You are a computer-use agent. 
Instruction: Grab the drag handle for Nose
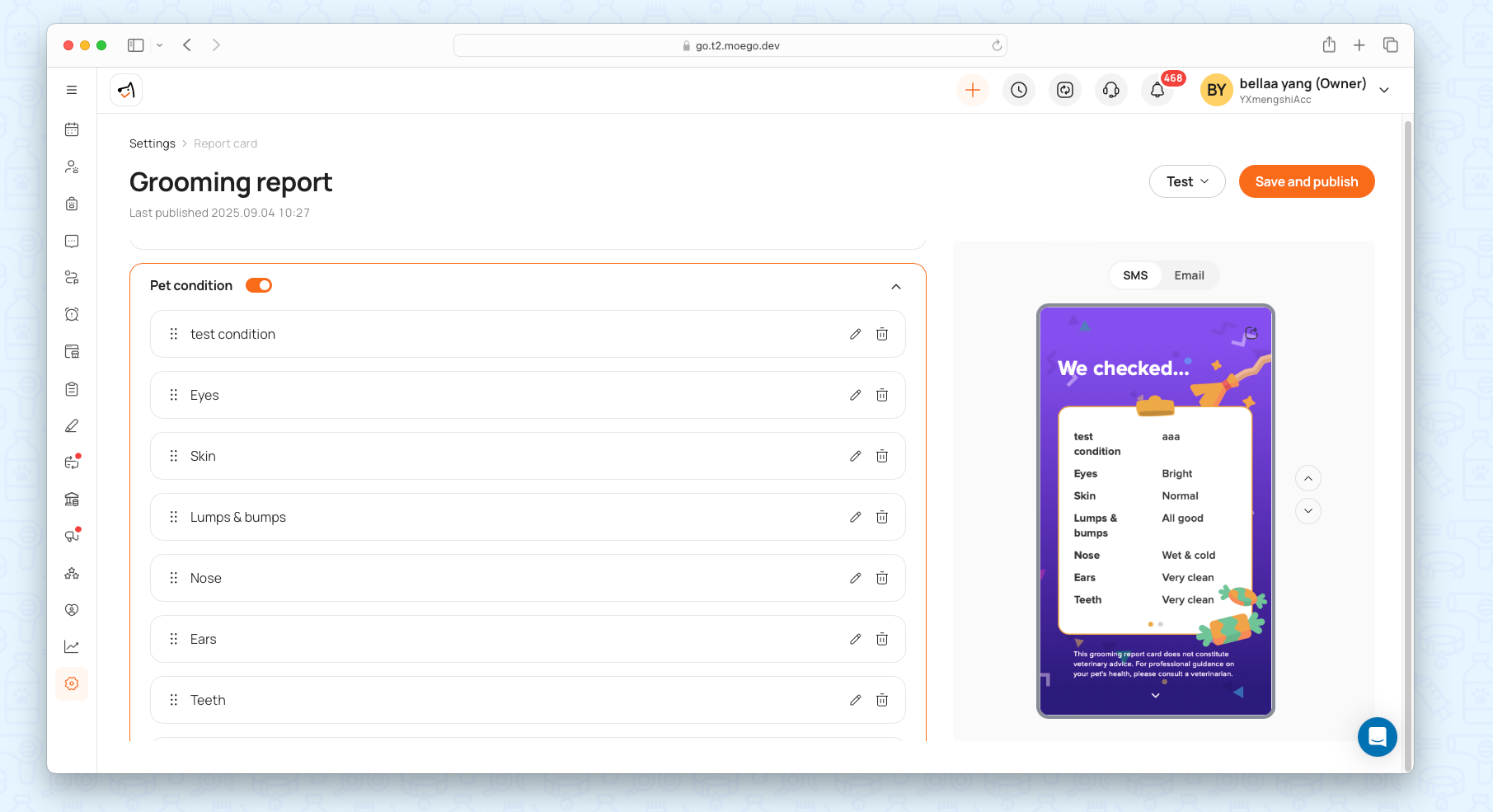[x=173, y=578]
